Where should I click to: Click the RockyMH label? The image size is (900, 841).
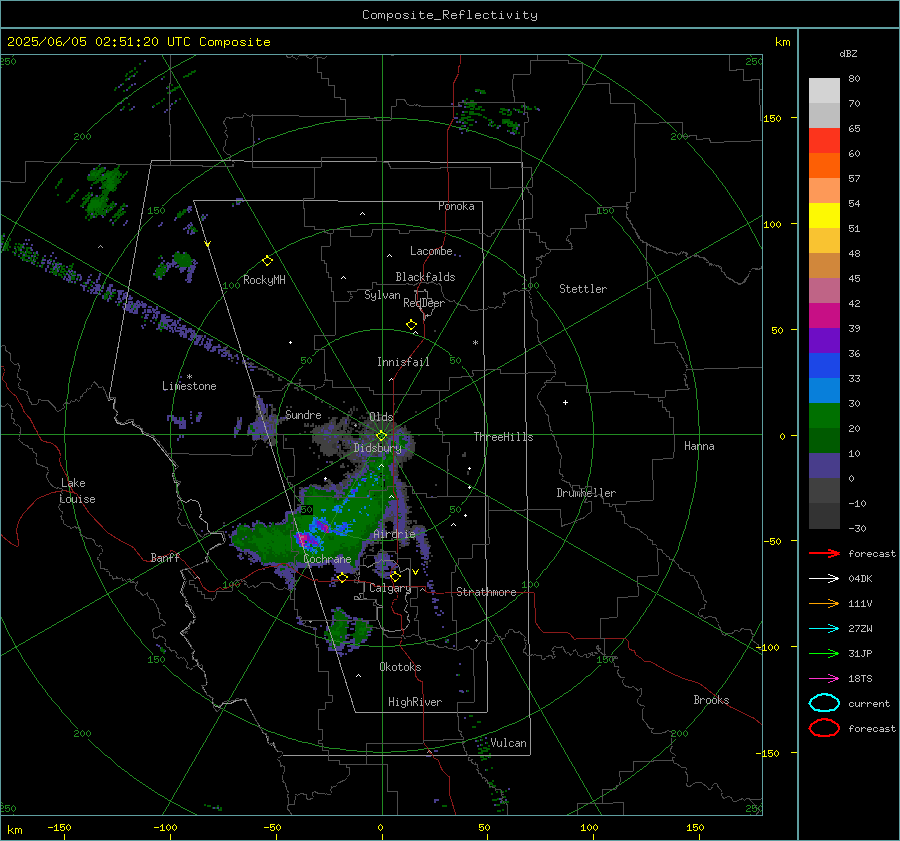click(264, 280)
